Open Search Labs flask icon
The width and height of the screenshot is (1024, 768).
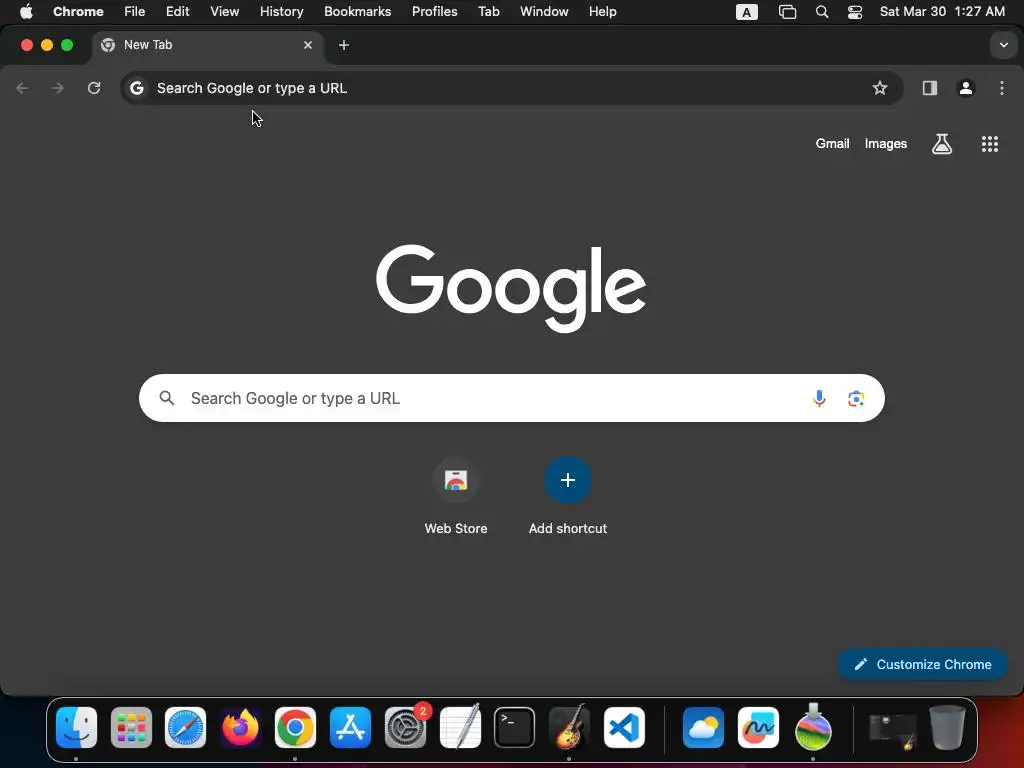[942, 144]
